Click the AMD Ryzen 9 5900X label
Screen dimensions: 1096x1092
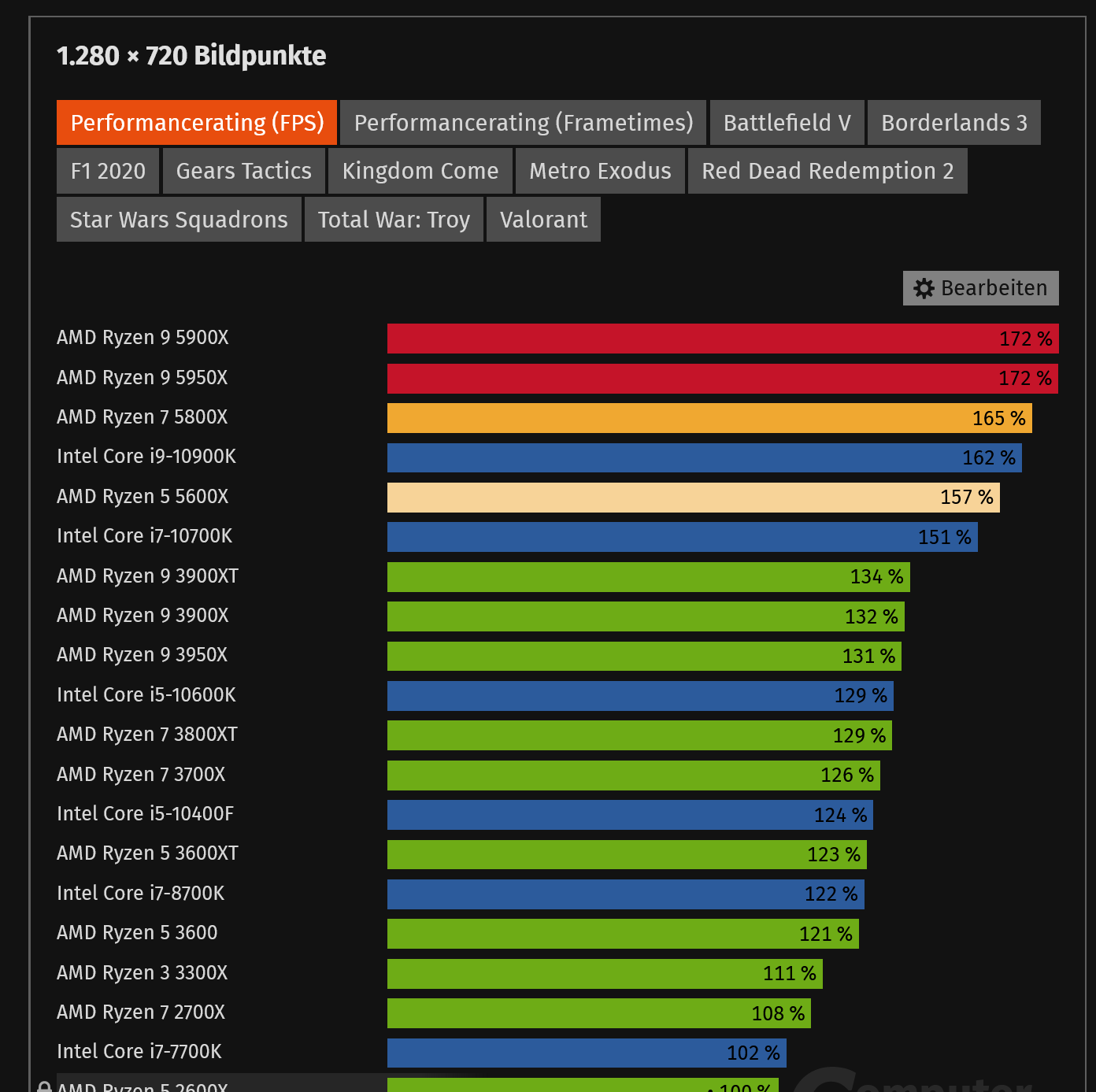[x=143, y=338]
